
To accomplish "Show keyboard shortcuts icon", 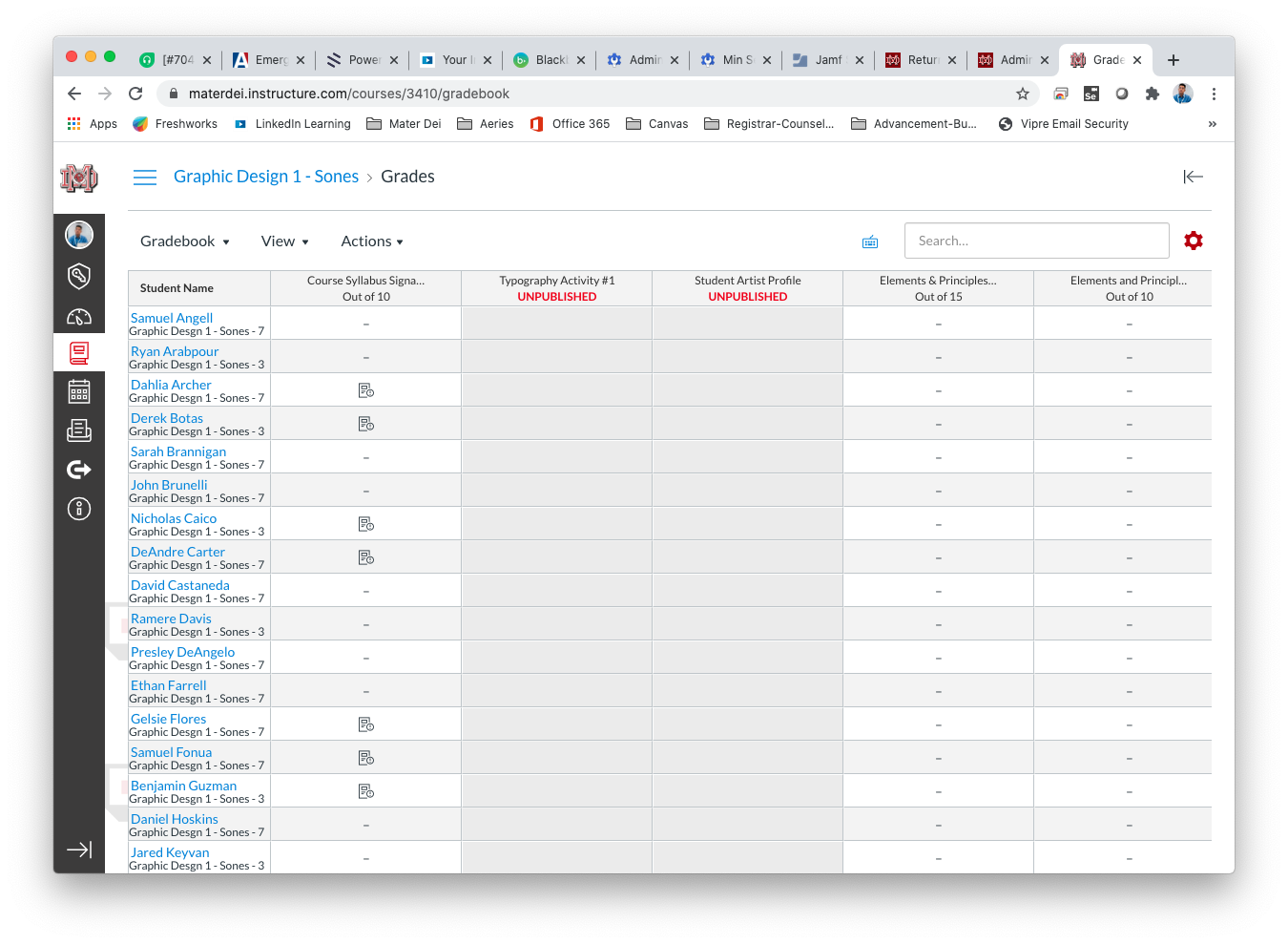I will pyautogui.click(x=870, y=242).
